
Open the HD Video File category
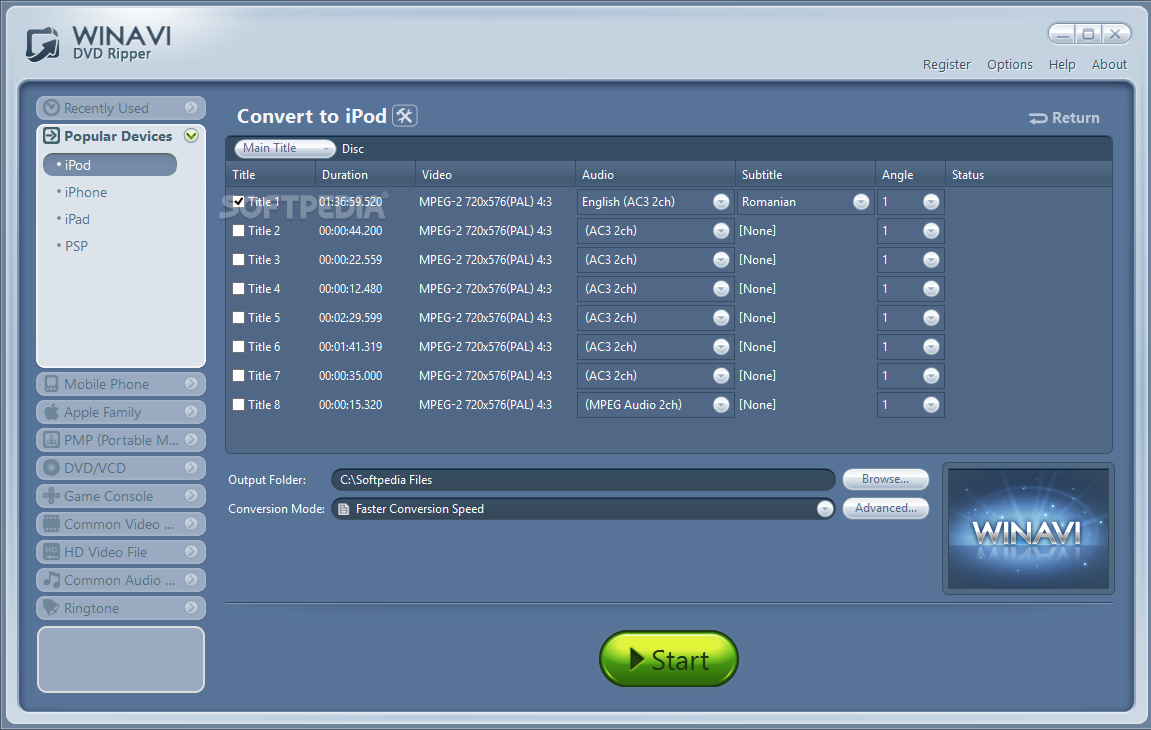[120, 552]
